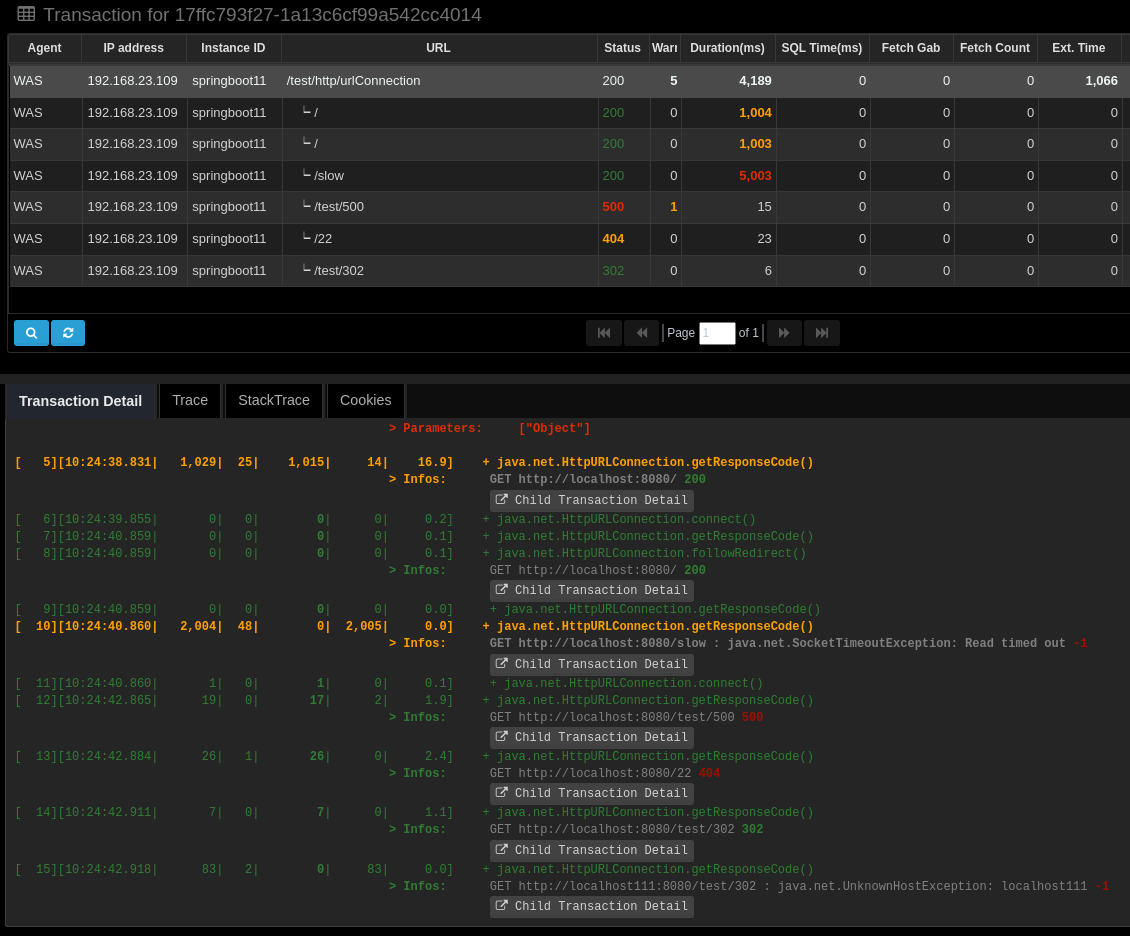Switch to the Trace tab
Viewport: 1130px width, 936px height.
[190, 401]
